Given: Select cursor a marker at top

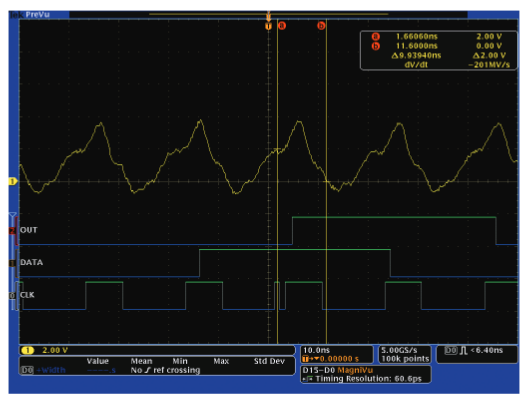Looking at the screenshot, I should (282, 26).
